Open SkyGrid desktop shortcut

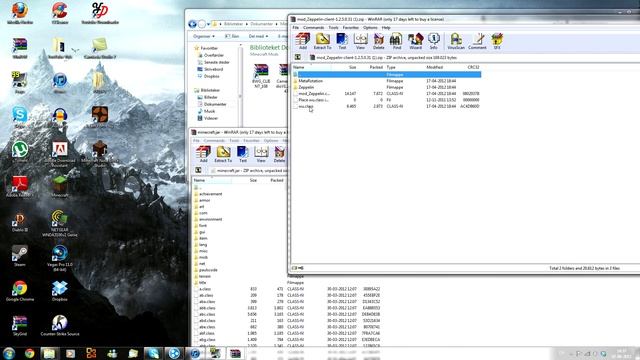tap(20, 326)
